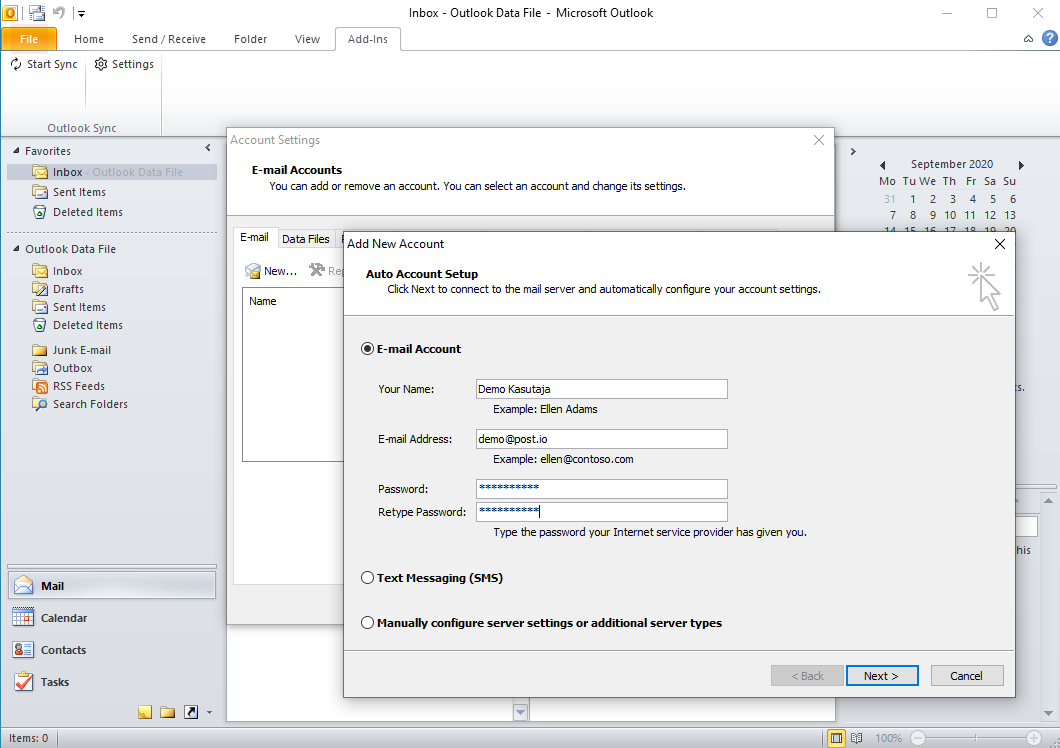This screenshot has width=1060, height=748.
Task: Select September 5 in calendar
Action: coord(992,199)
